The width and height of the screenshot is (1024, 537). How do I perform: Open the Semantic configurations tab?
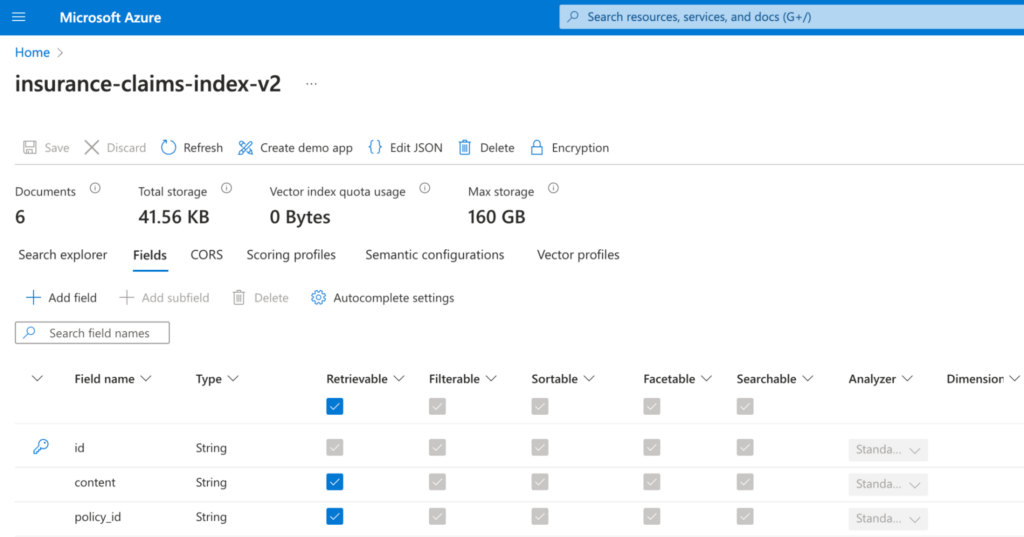434,255
